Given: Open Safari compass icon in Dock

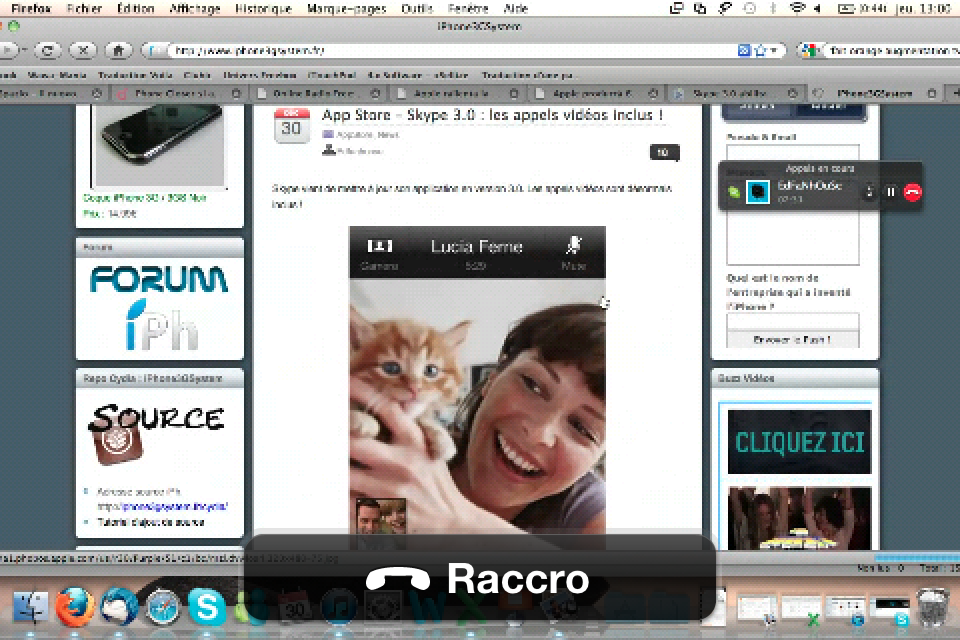Looking at the screenshot, I should point(163,607).
